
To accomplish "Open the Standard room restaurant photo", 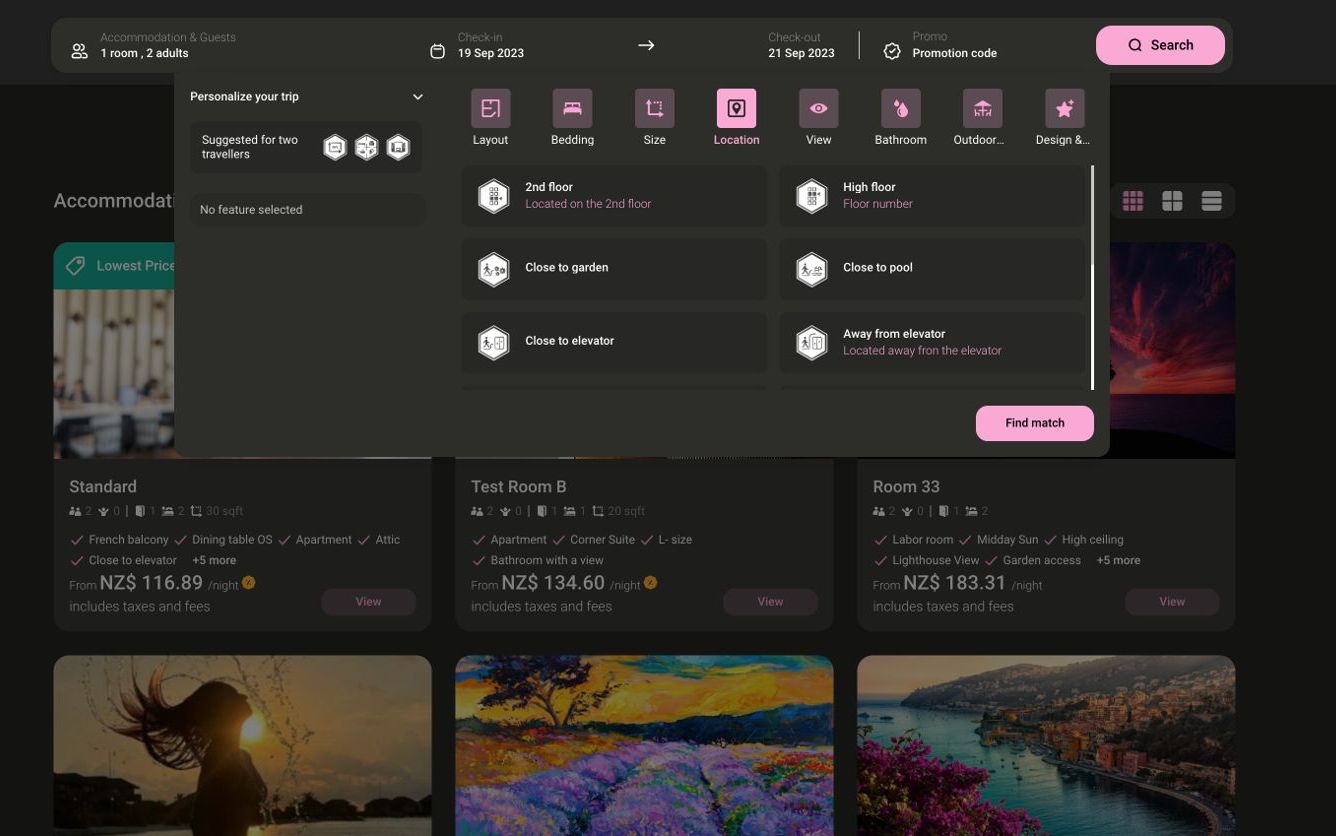I will (113, 373).
